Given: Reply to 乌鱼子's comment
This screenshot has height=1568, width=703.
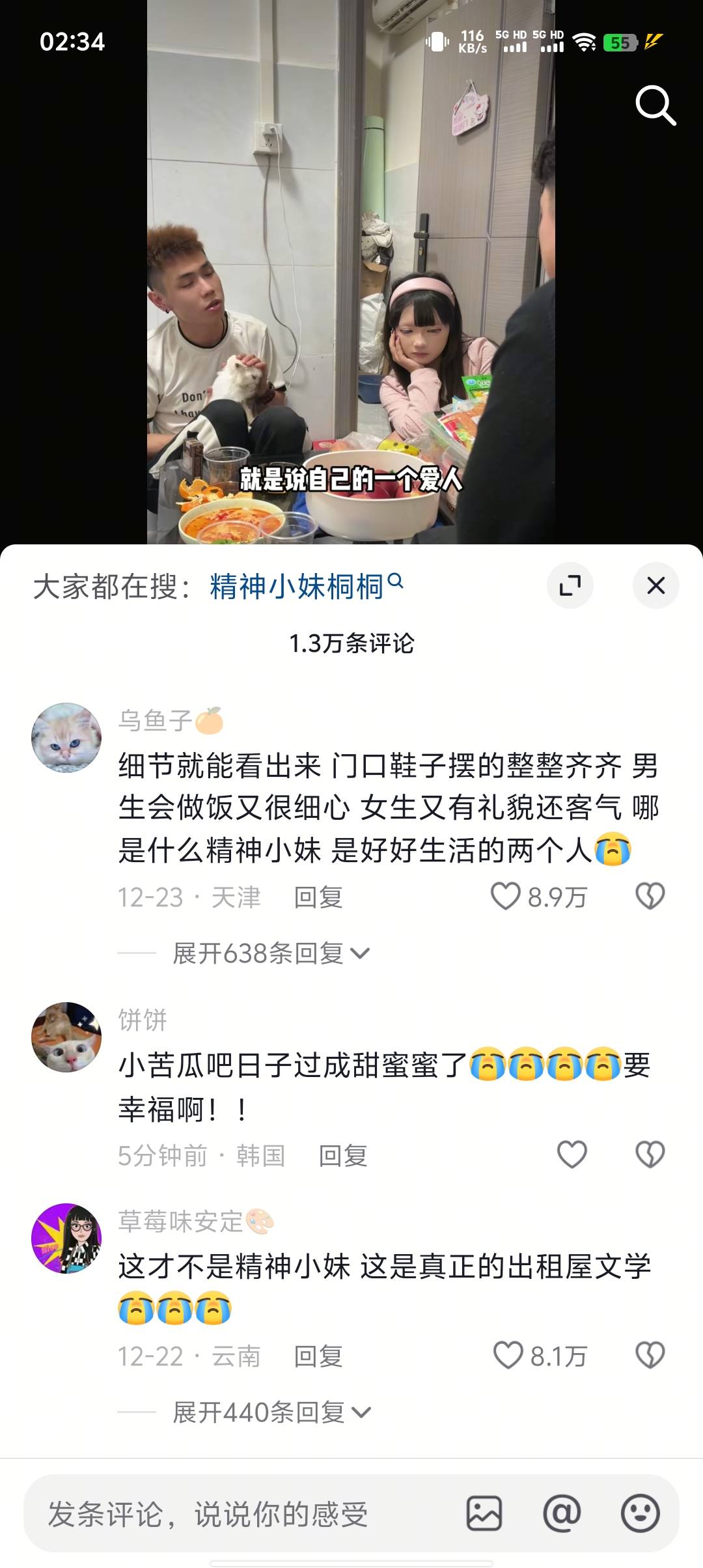Looking at the screenshot, I should pyautogui.click(x=318, y=897).
